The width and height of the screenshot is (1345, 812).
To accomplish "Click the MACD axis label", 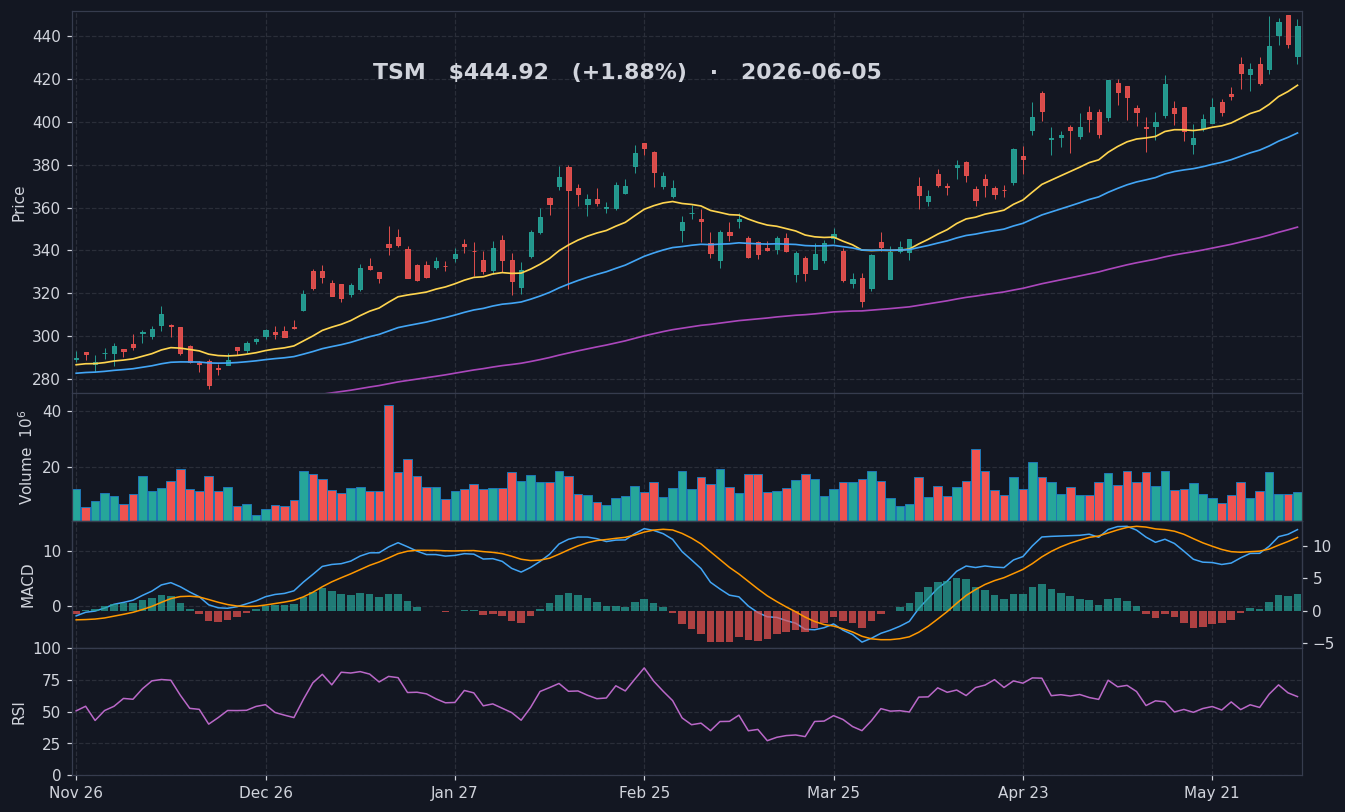I will [28, 585].
